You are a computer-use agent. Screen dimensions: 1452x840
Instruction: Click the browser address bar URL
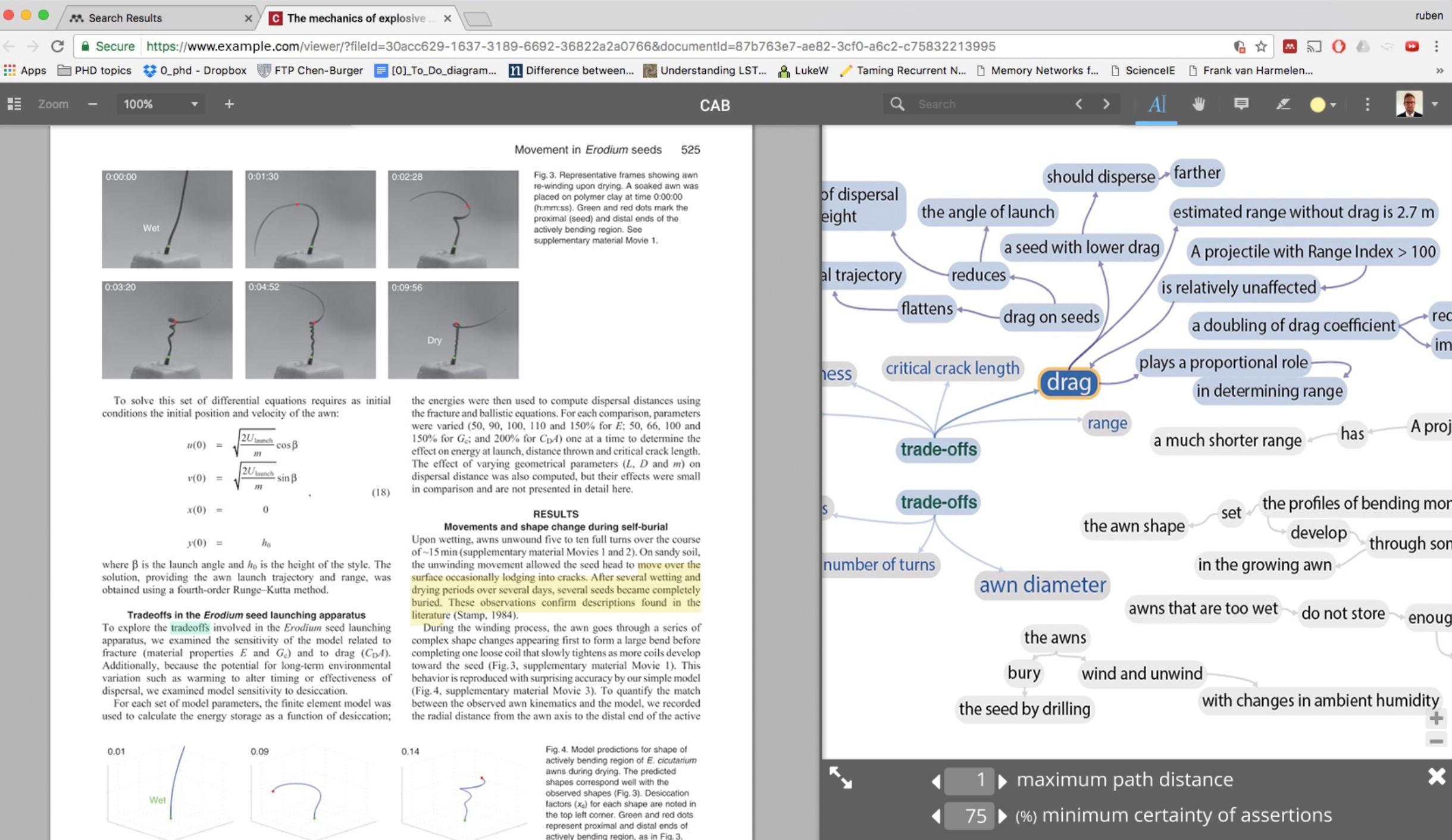click(x=571, y=46)
